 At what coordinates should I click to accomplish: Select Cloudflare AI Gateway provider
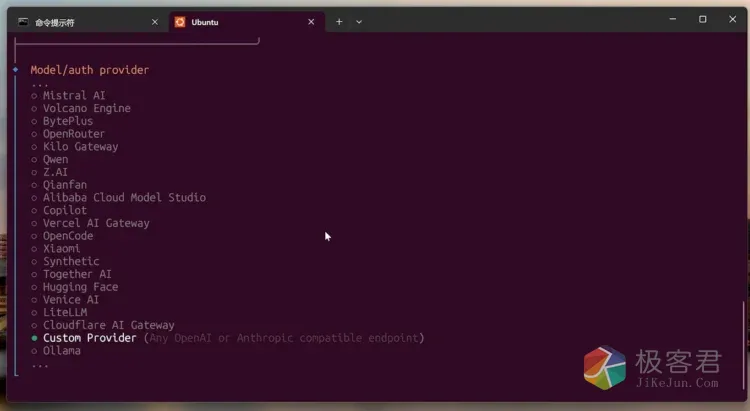pyautogui.click(x=108, y=325)
